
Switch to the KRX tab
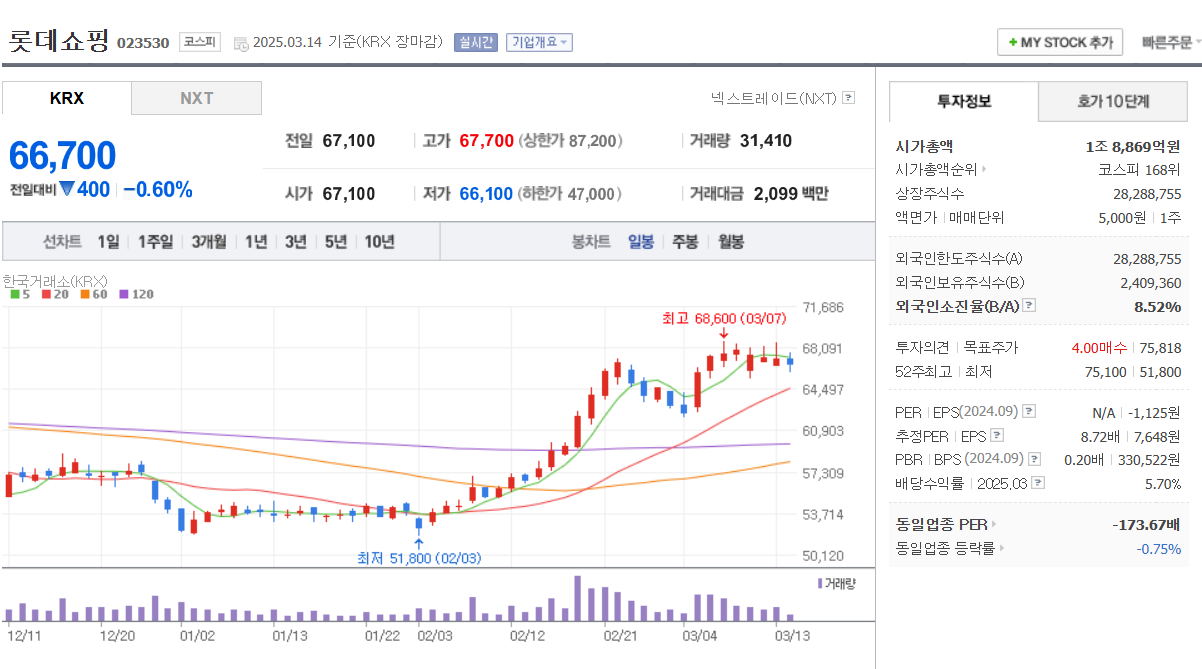67,98
